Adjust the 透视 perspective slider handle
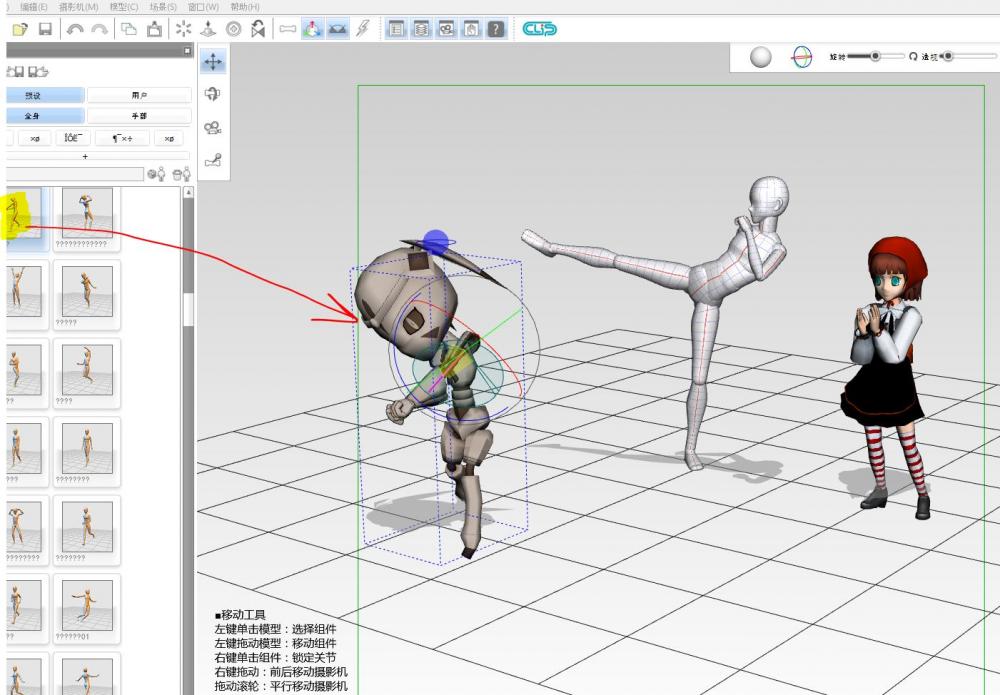1000x695 pixels. [948, 56]
